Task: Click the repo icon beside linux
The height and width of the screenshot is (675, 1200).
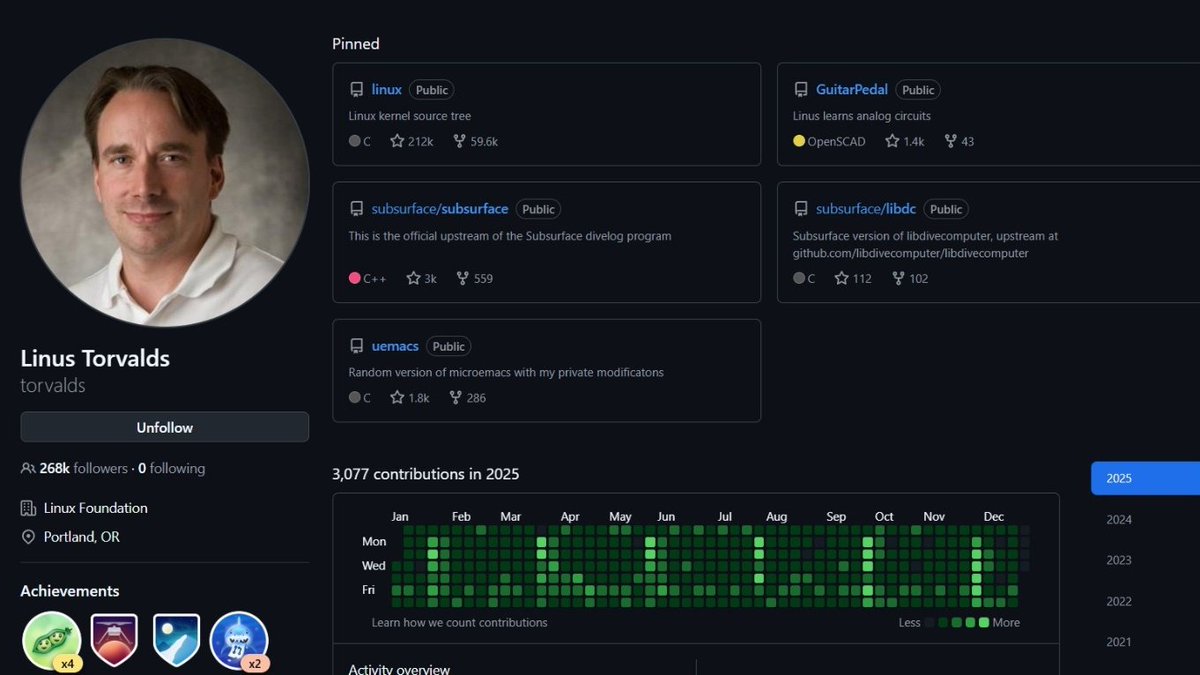Action: [356, 90]
